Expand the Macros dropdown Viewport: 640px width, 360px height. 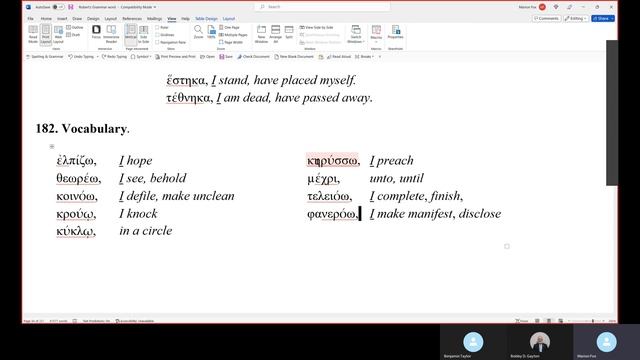point(376,34)
